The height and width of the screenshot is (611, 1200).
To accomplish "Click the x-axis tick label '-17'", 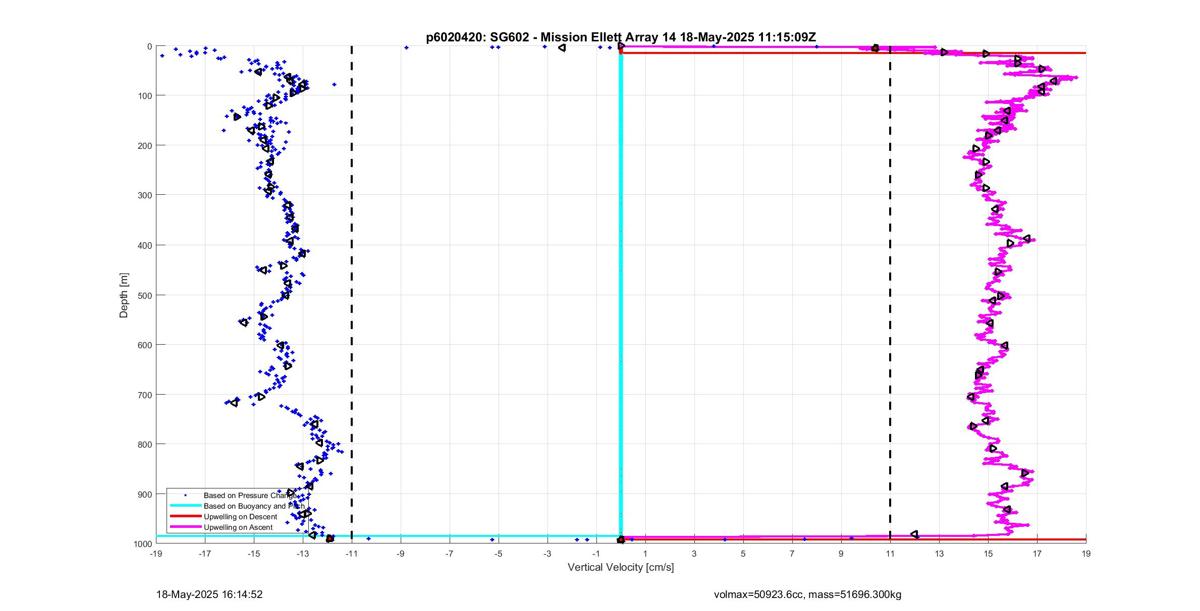I will pyautogui.click(x=204, y=552).
